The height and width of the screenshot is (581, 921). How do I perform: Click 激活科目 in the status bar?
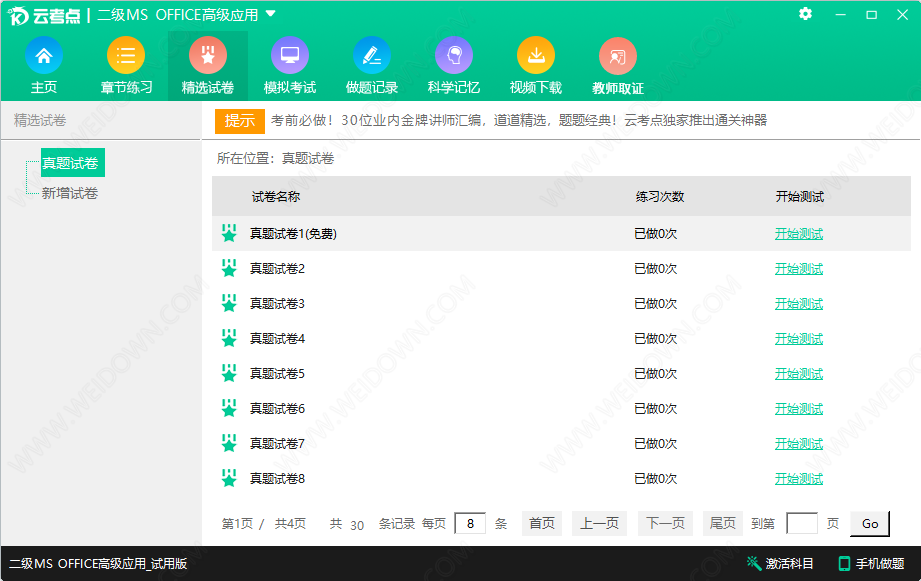pyautogui.click(x=780, y=563)
